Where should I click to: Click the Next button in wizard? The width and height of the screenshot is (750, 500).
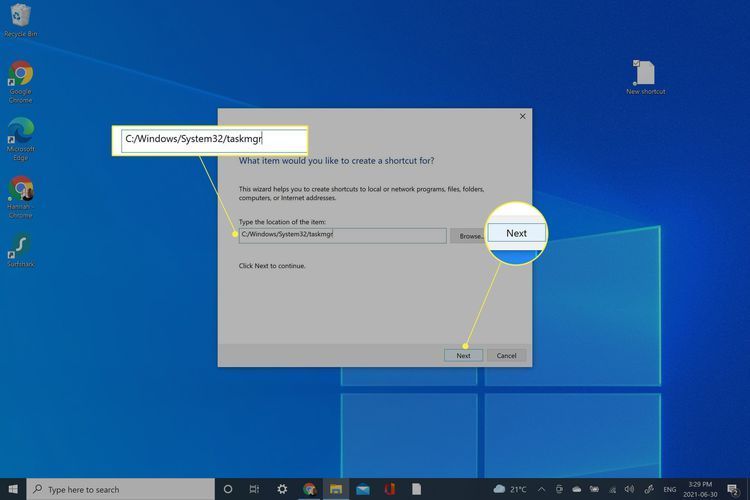[x=463, y=355]
